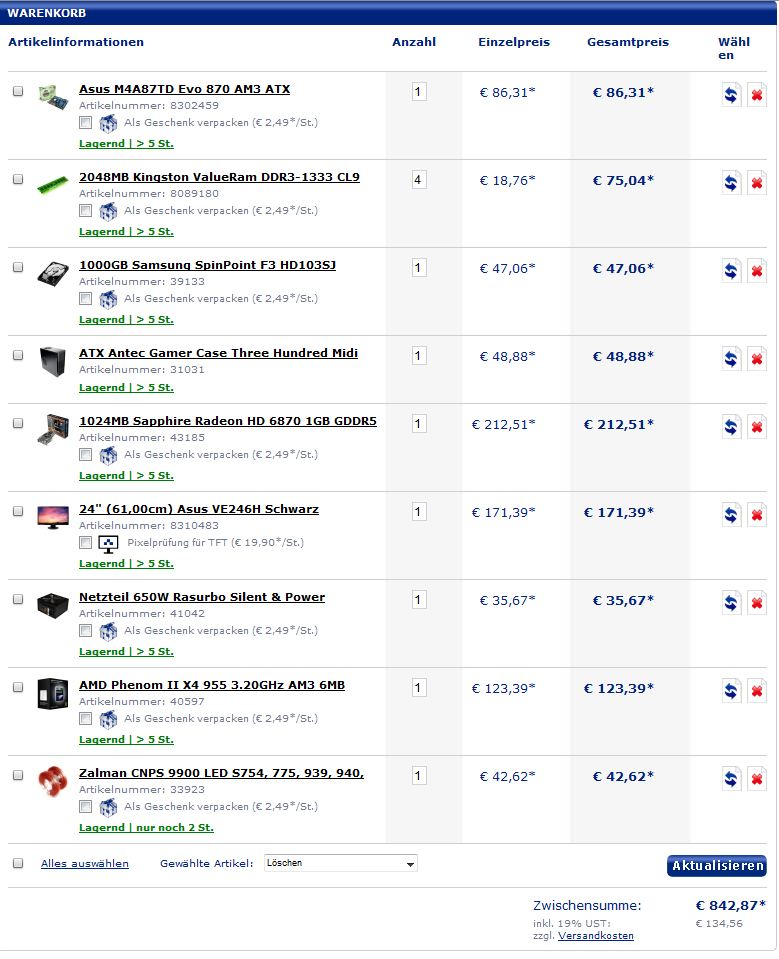Click the AMD Phenom II processor thumbnail

point(53,692)
